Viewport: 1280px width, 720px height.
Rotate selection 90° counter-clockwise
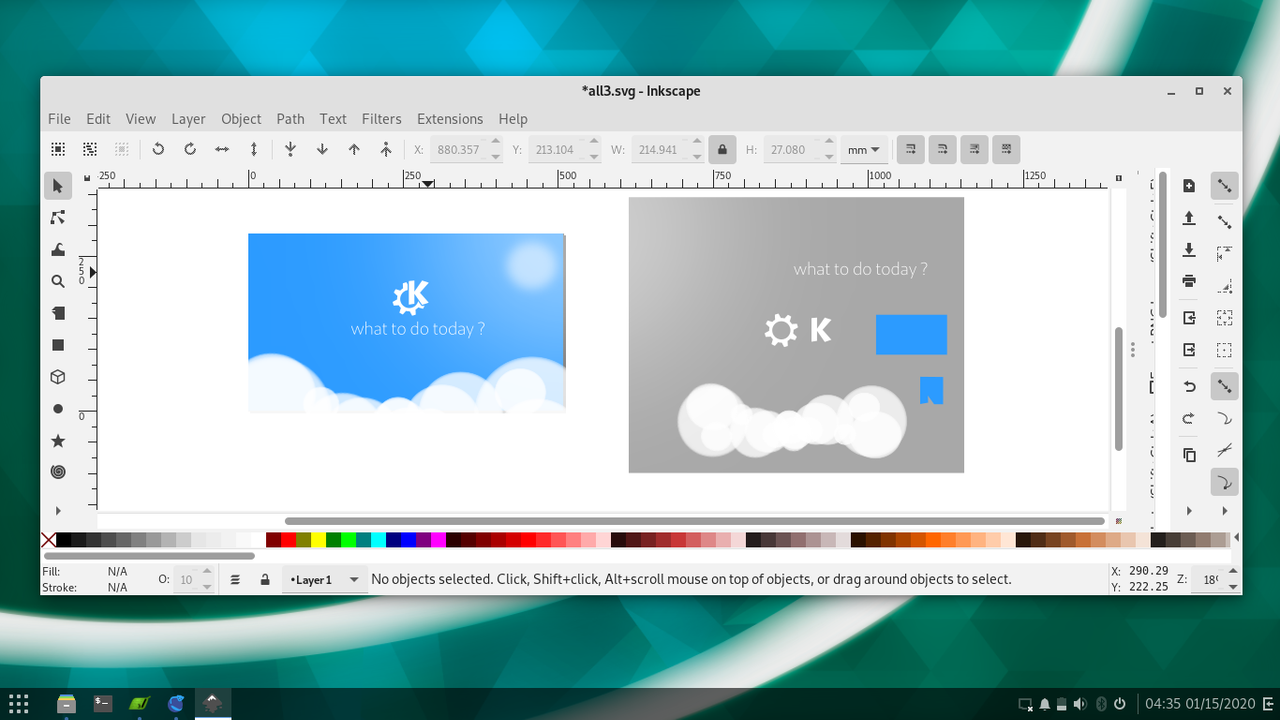pos(158,149)
